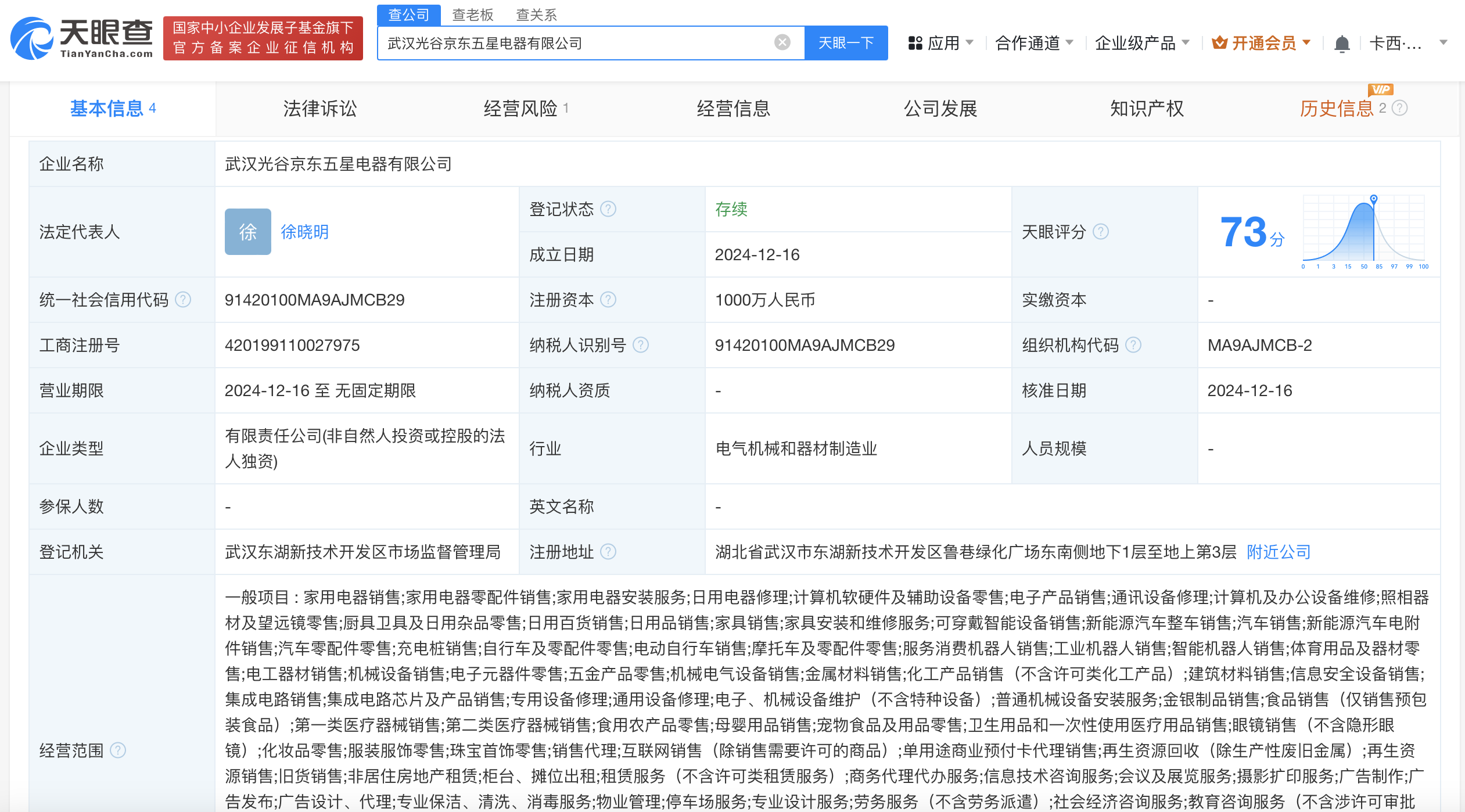Click the 徐 avatar thumbnail

[248, 232]
